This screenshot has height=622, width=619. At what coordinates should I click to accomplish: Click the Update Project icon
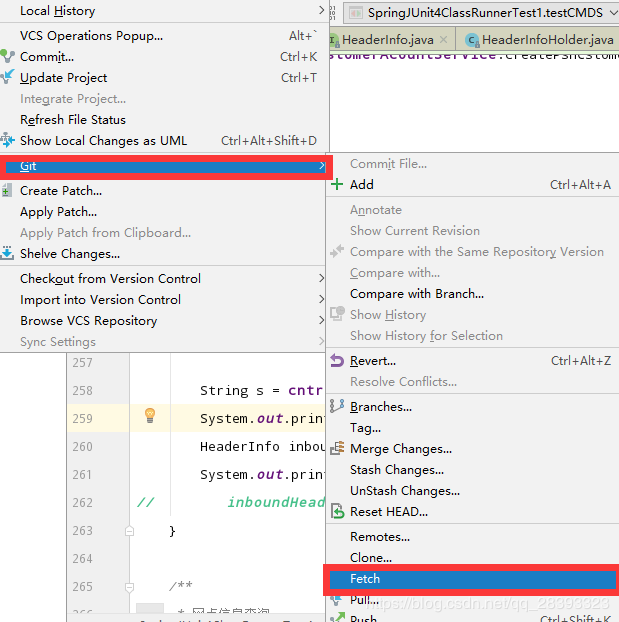(8, 78)
